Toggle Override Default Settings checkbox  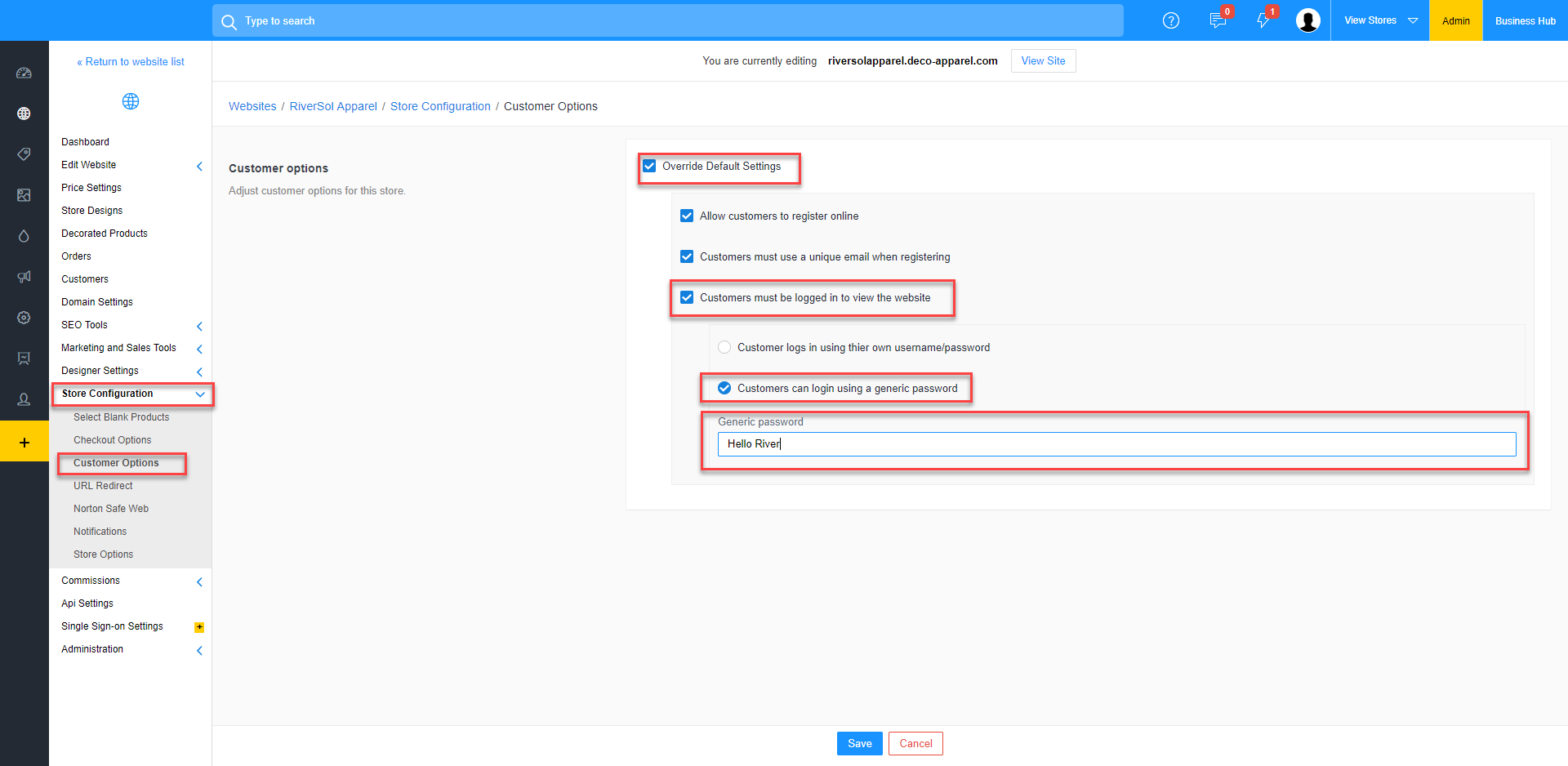(649, 166)
